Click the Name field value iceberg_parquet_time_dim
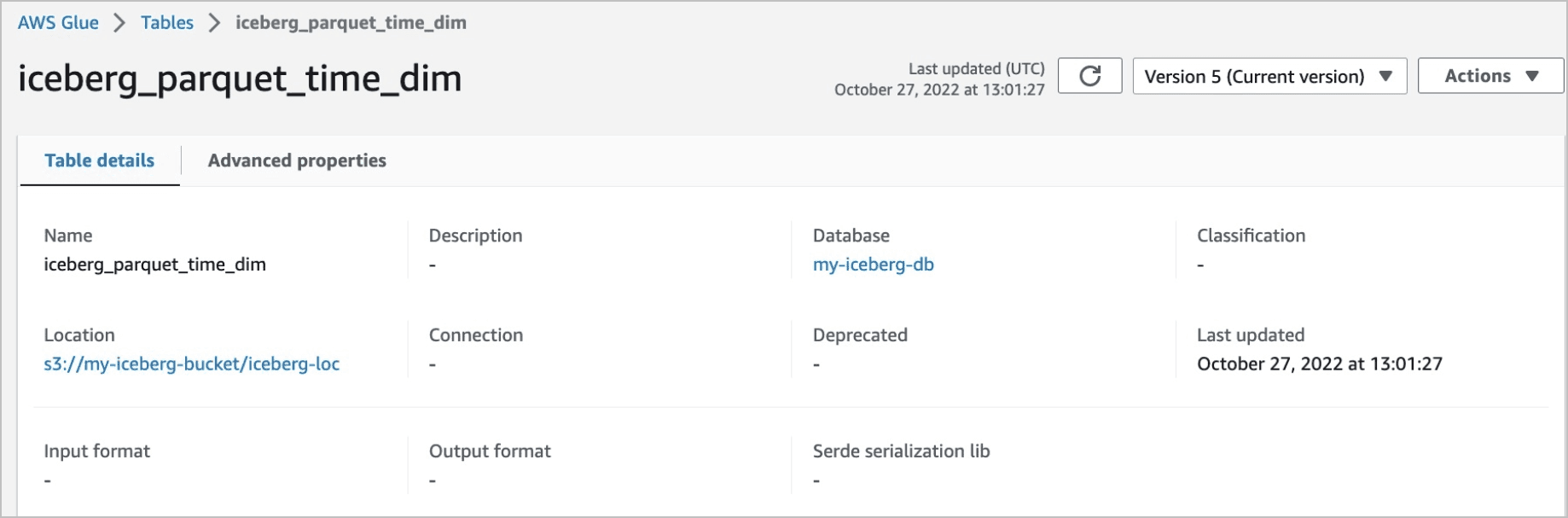1568x518 pixels. click(x=155, y=265)
